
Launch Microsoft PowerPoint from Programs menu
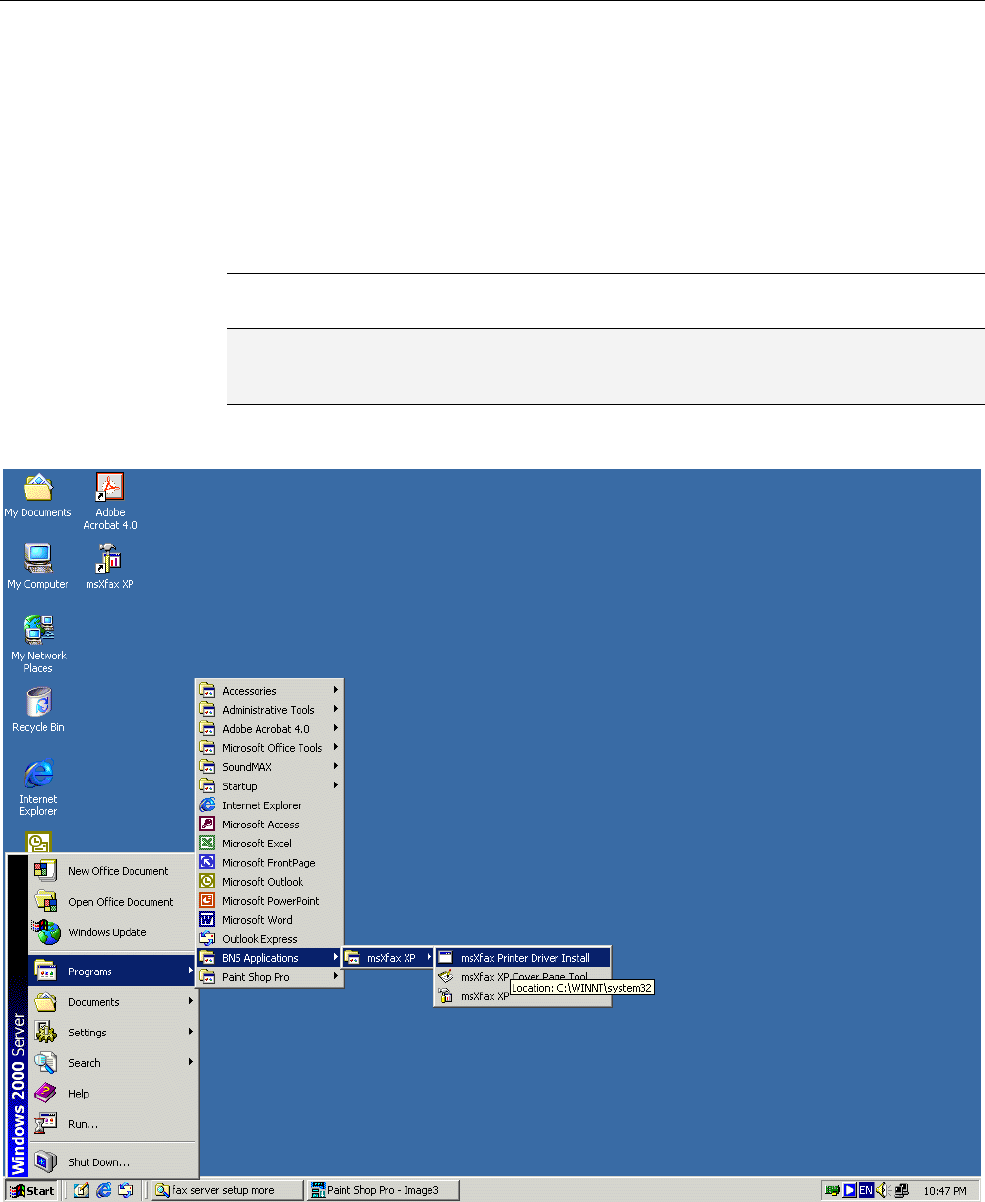[x=270, y=900]
